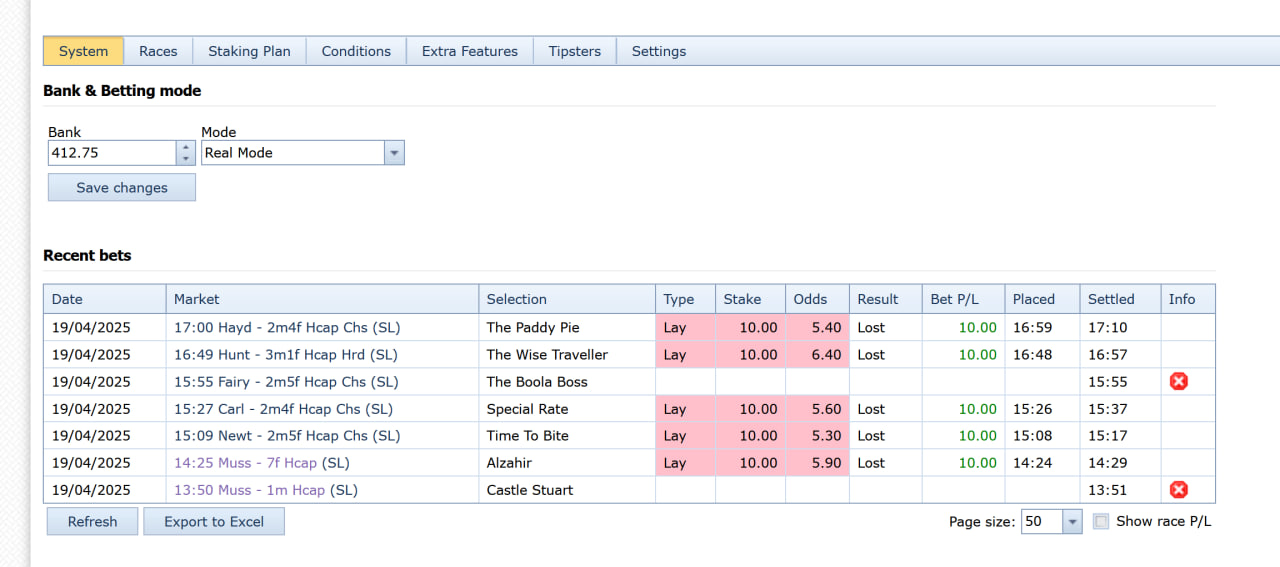Increase Bank value with up spinner arrow
1280x567 pixels.
185,147
